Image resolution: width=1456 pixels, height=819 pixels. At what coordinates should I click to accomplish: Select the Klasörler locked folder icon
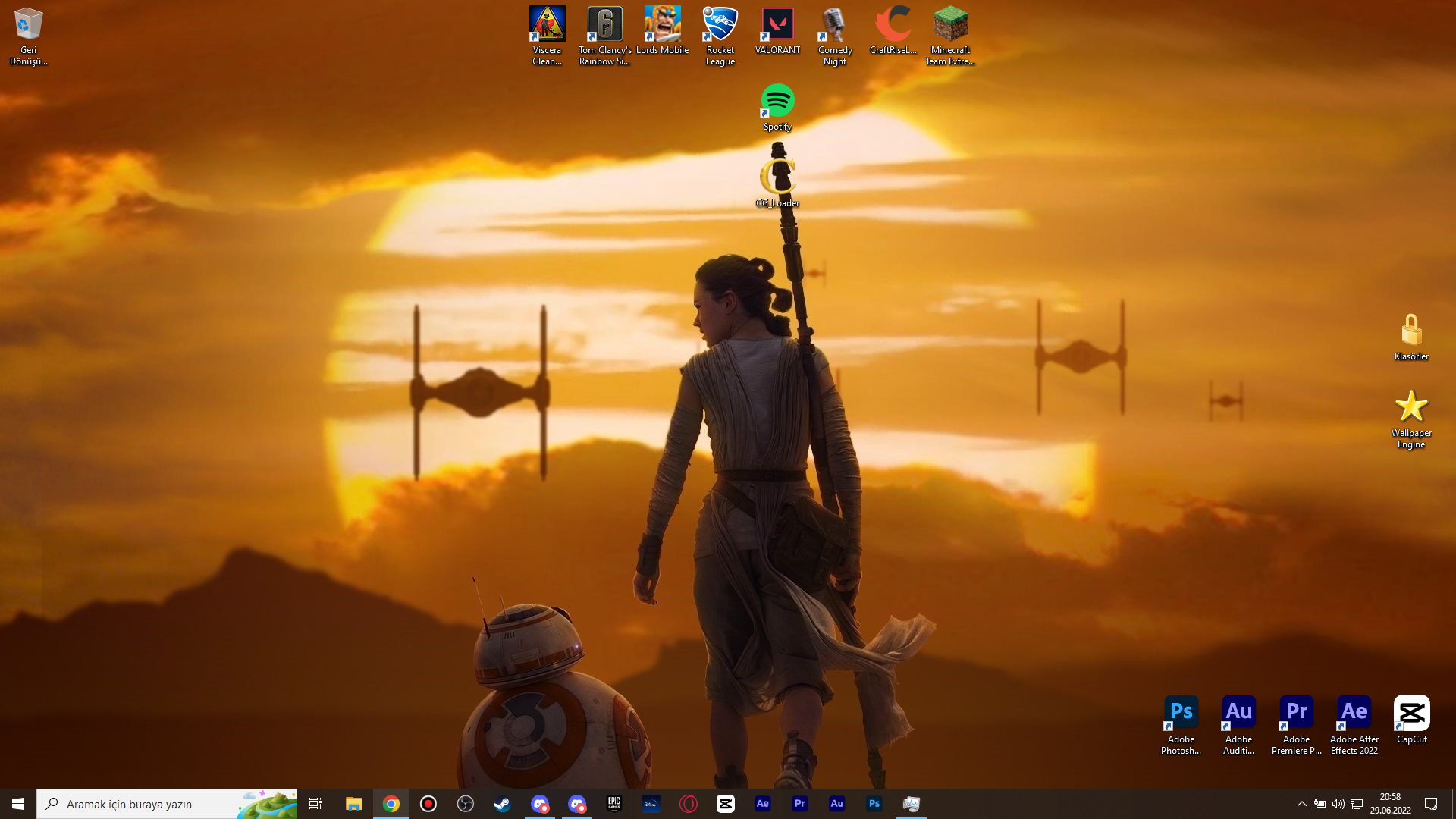[x=1411, y=337]
